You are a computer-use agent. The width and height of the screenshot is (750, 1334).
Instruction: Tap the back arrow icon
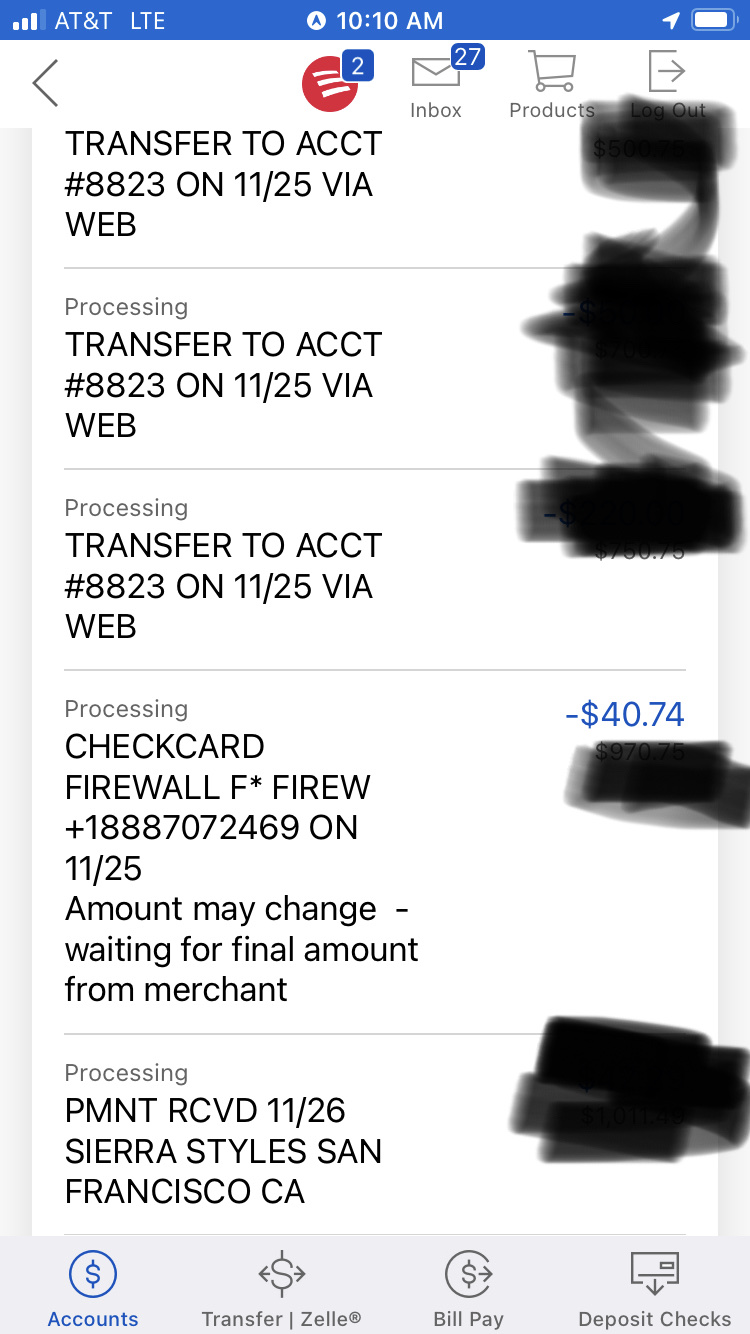click(46, 83)
